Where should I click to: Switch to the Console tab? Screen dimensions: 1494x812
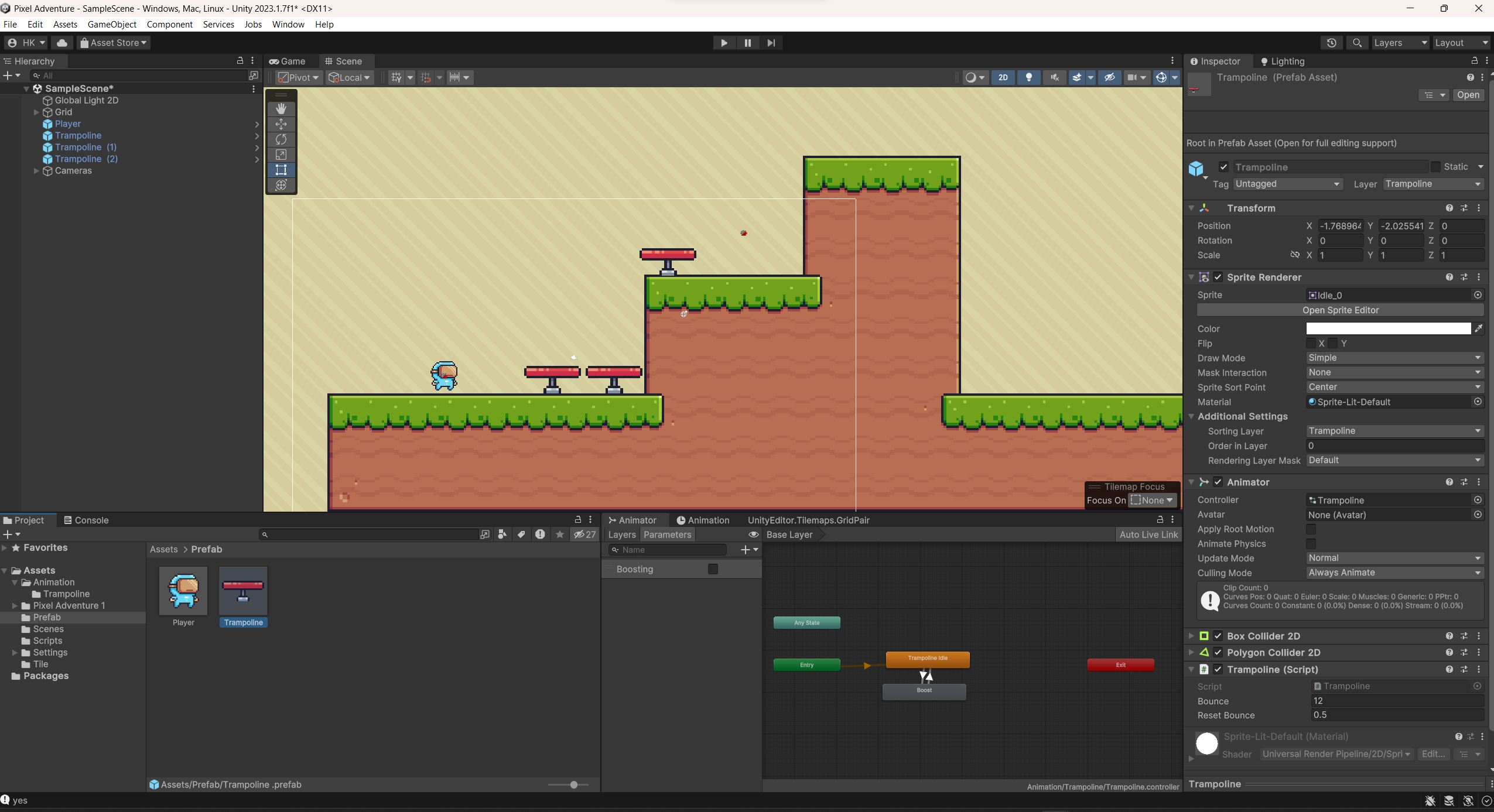click(86, 520)
